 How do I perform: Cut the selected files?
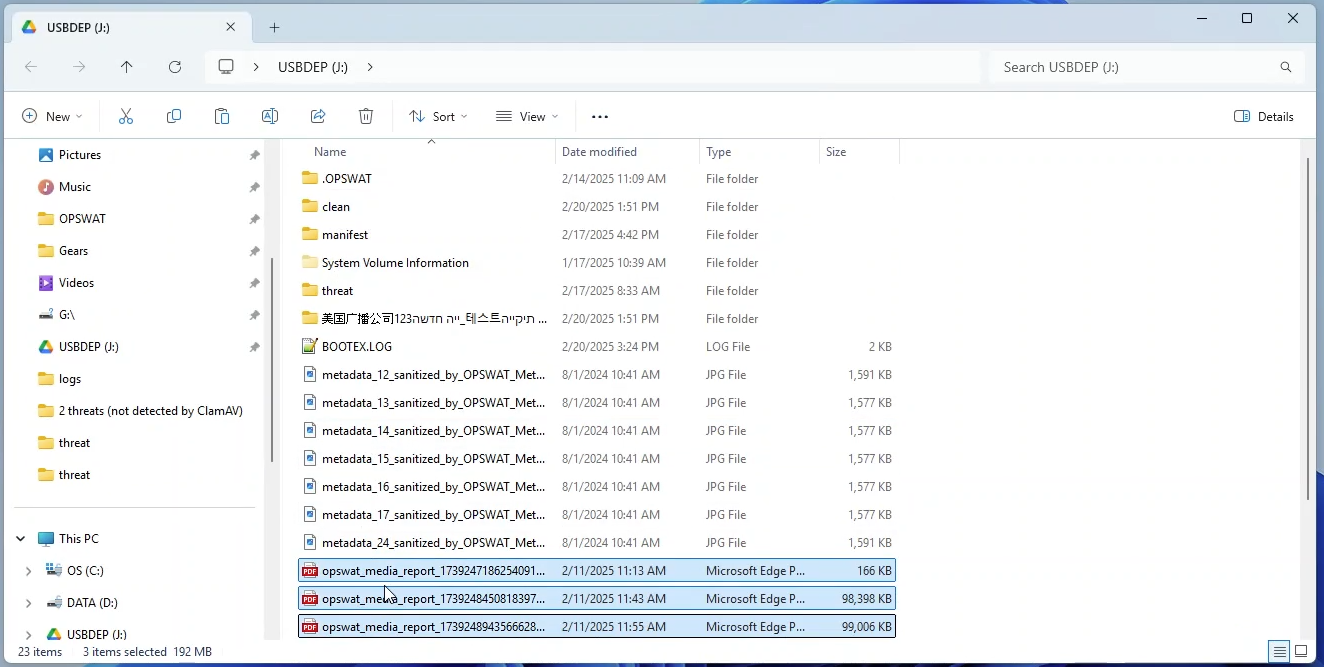coord(126,117)
